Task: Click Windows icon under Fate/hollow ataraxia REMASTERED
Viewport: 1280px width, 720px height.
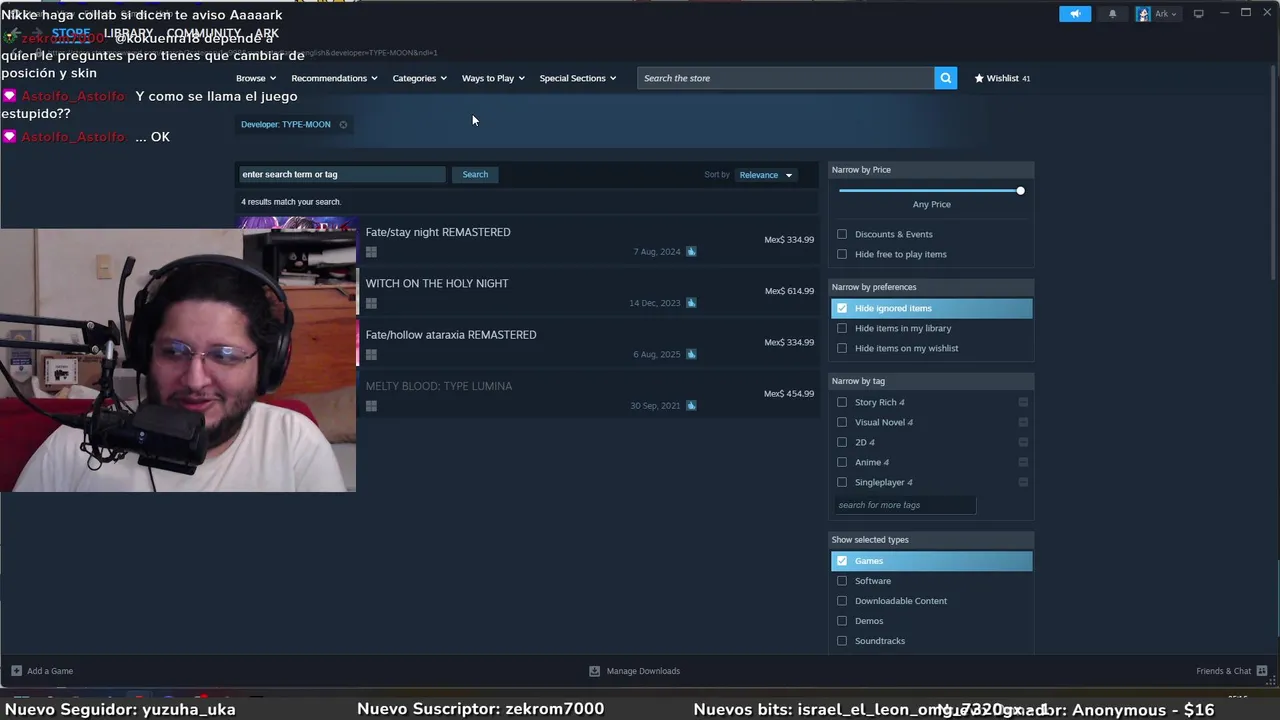Action: point(371,354)
